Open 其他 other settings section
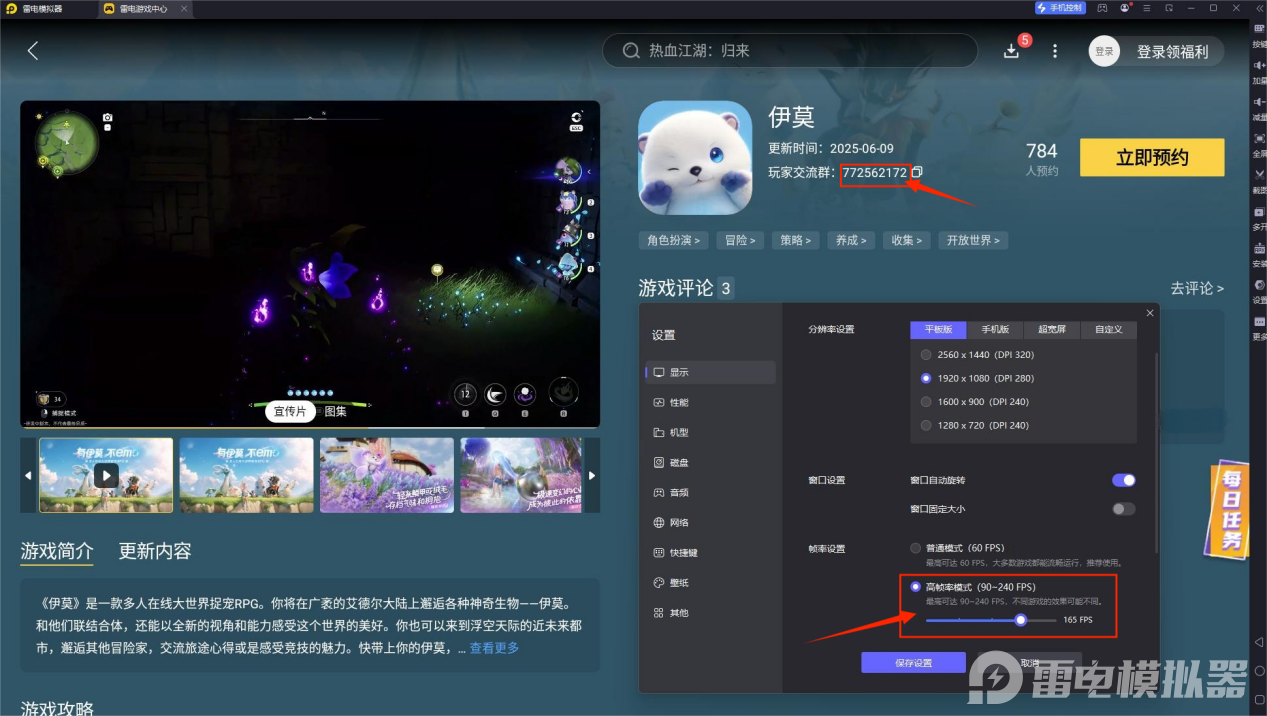Viewport: 1267px width, 716px height. (x=712, y=612)
